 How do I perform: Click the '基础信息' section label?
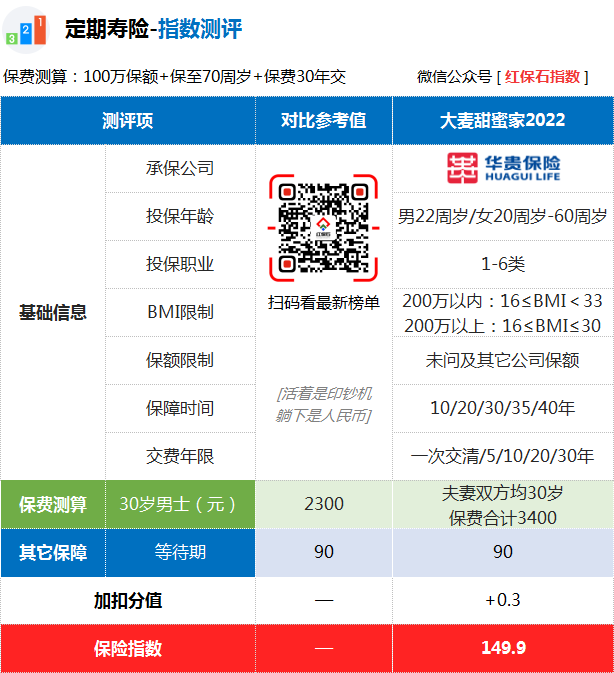click(53, 312)
